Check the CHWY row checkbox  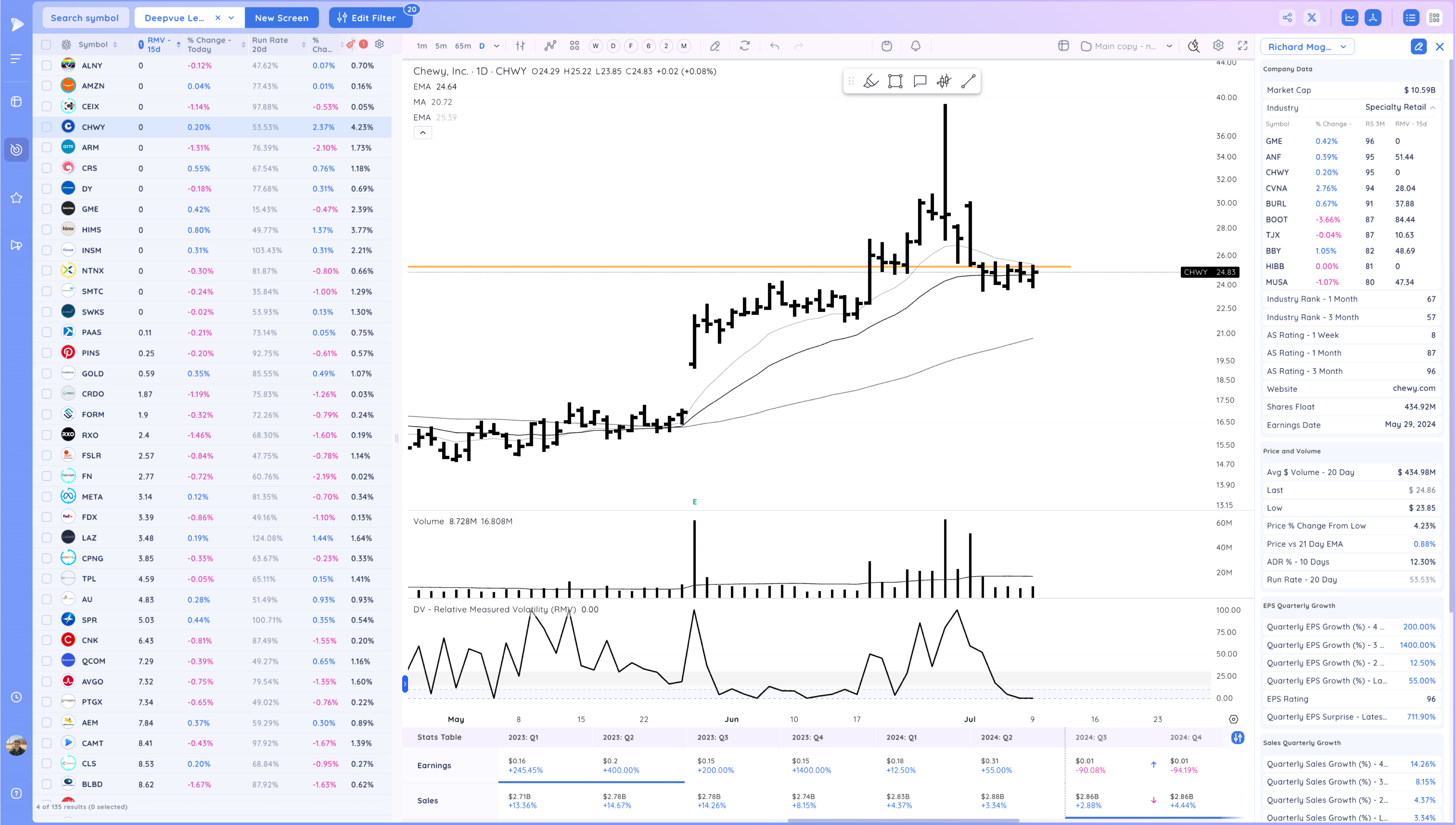(x=47, y=127)
